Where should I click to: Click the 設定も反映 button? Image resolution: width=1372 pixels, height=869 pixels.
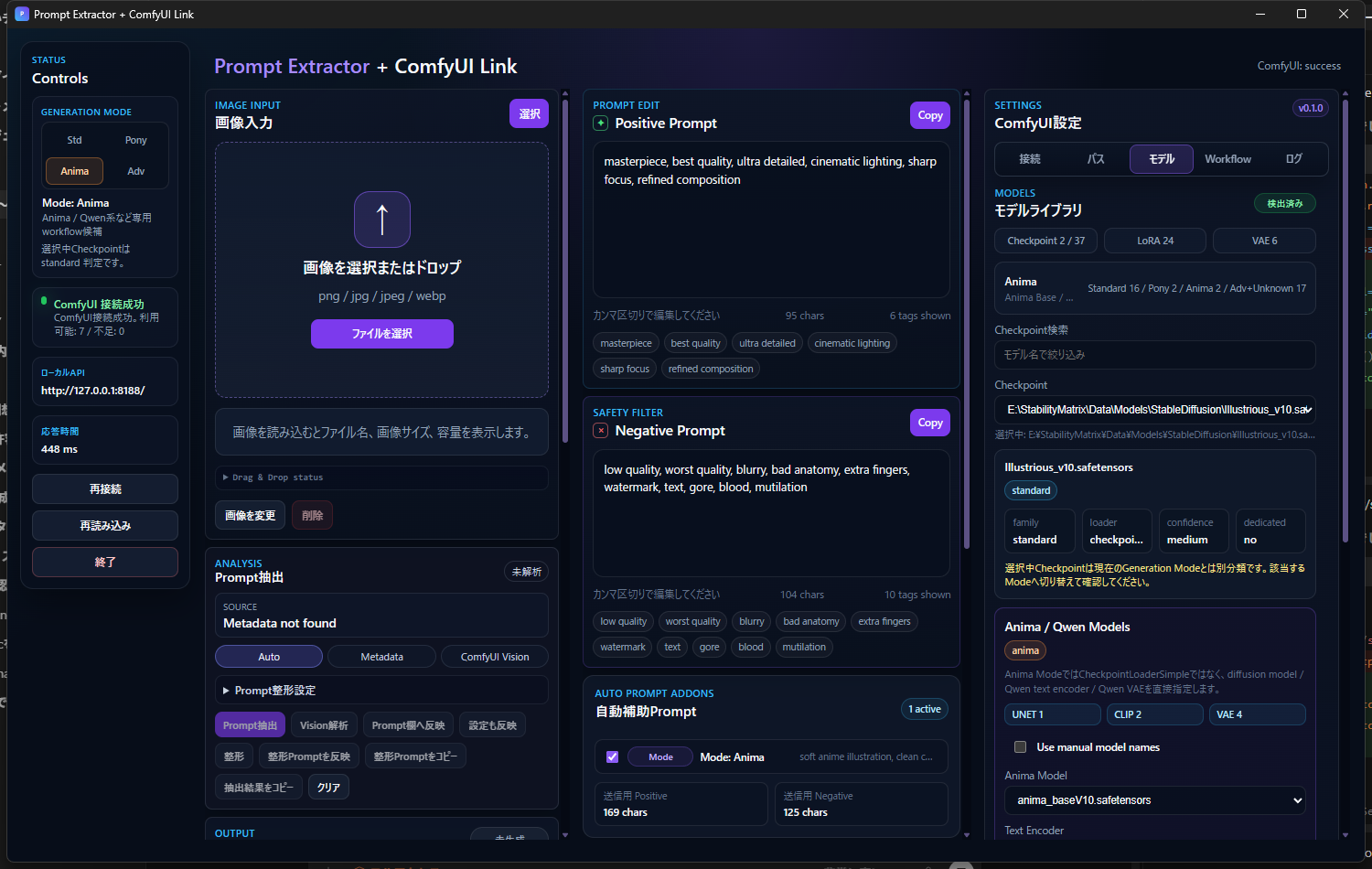pos(492,725)
